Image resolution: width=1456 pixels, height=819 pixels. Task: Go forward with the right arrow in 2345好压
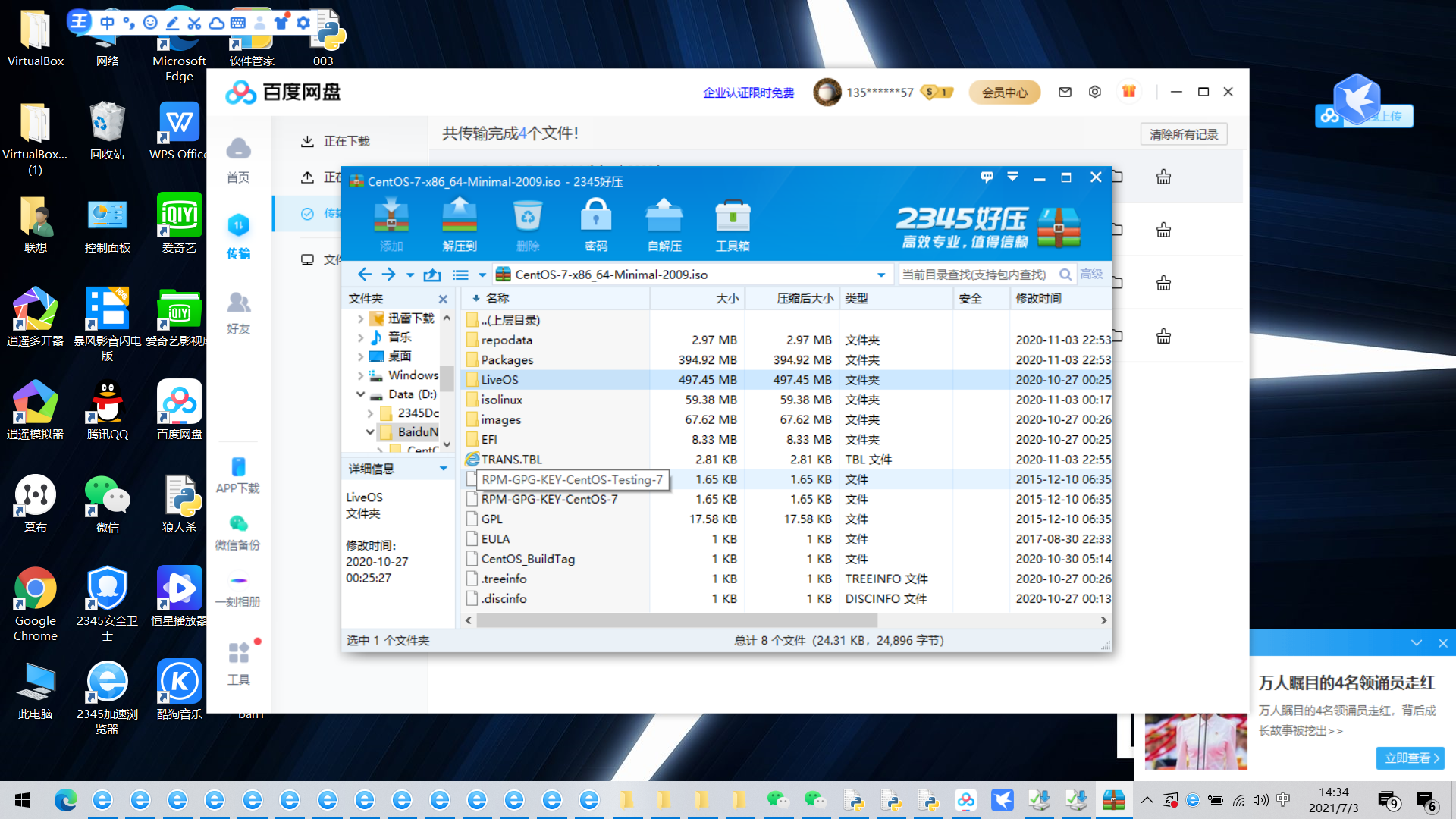[388, 275]
